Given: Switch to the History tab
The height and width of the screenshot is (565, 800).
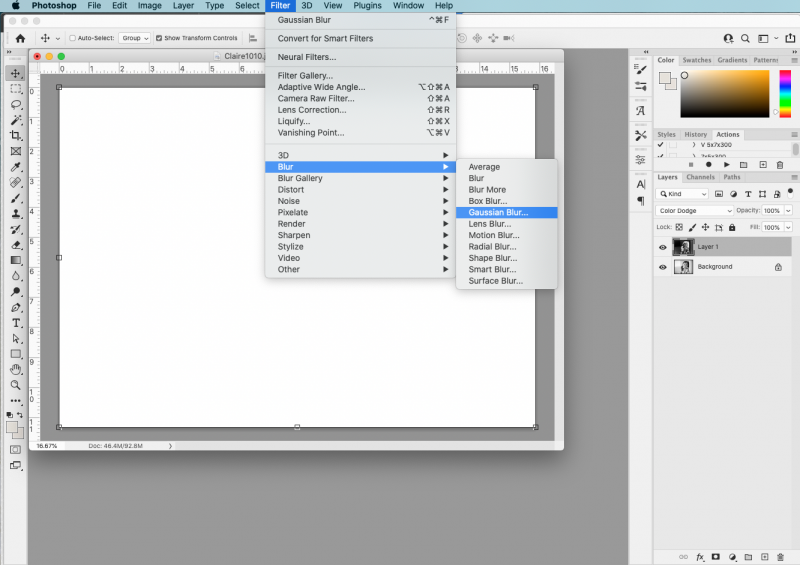Looking at the screenshot, I should (695, 135).
